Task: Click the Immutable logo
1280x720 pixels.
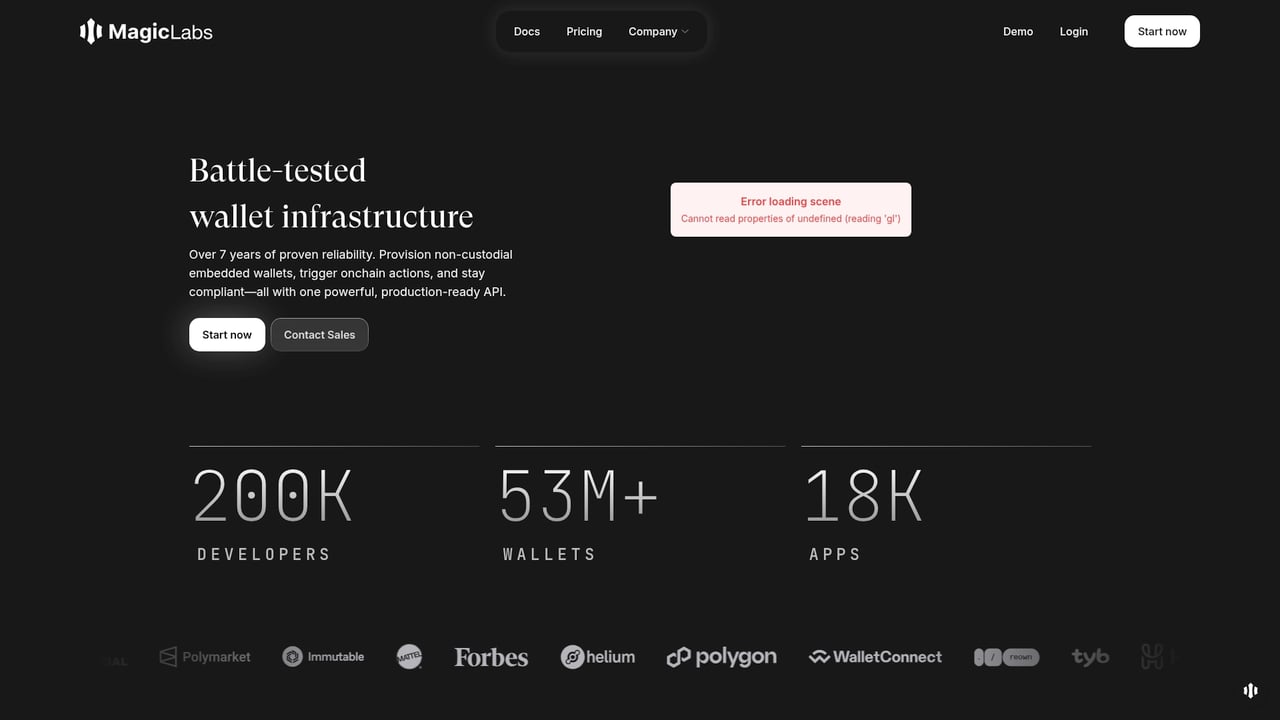Action: 322,657
